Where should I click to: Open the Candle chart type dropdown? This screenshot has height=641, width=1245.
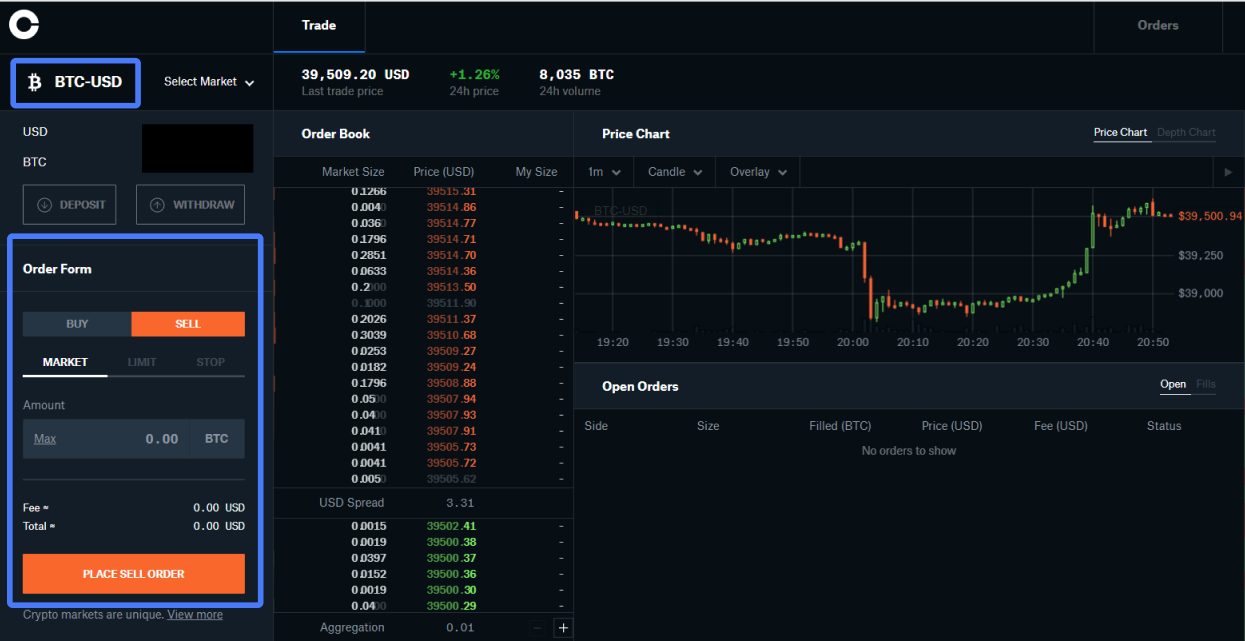pos(675,172)
